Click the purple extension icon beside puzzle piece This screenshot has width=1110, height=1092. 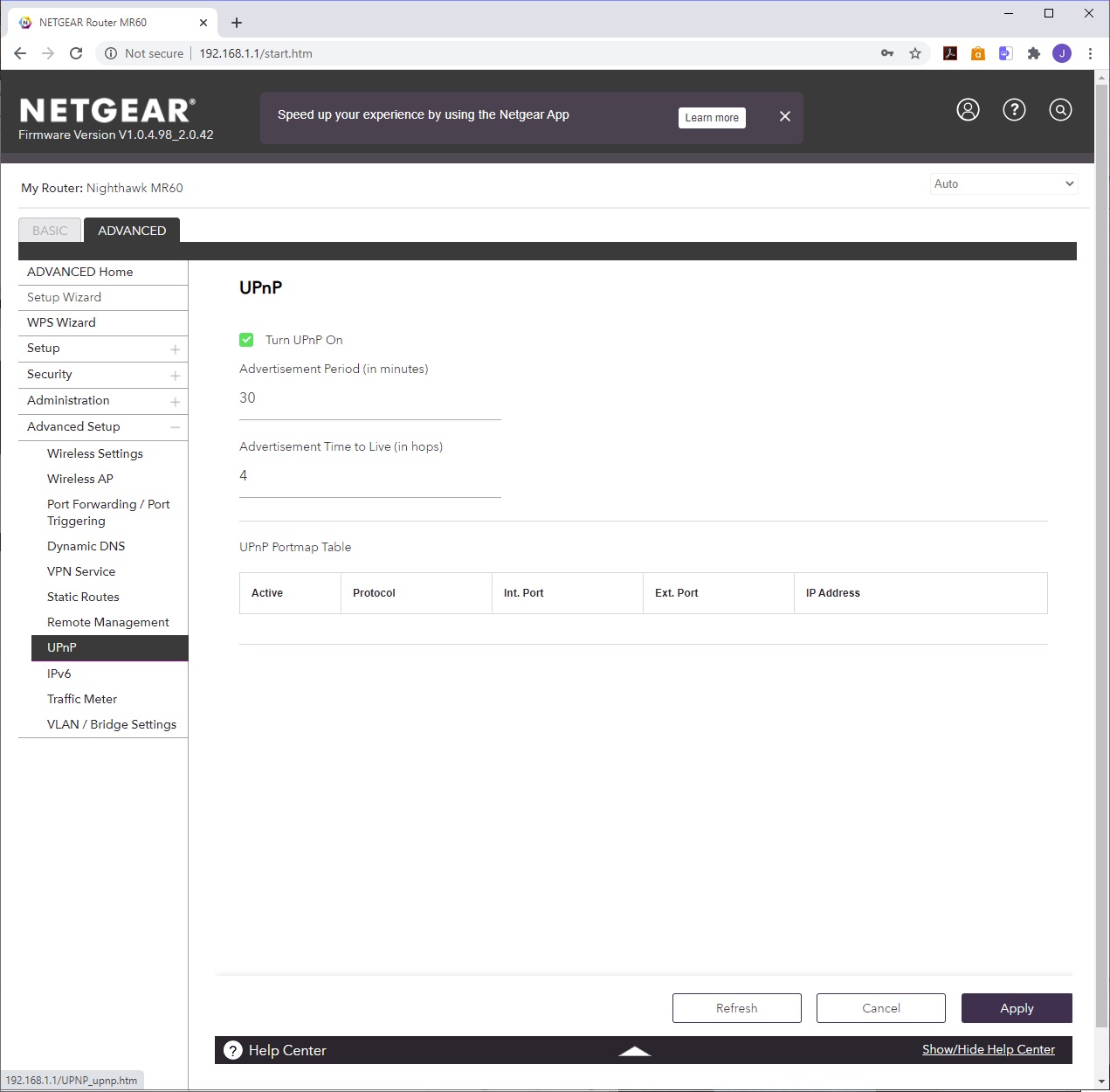(1006, 53)
